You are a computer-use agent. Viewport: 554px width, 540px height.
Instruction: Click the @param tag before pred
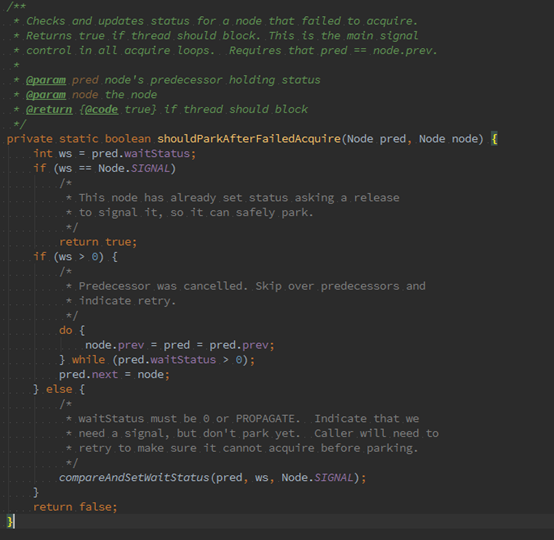46,80
